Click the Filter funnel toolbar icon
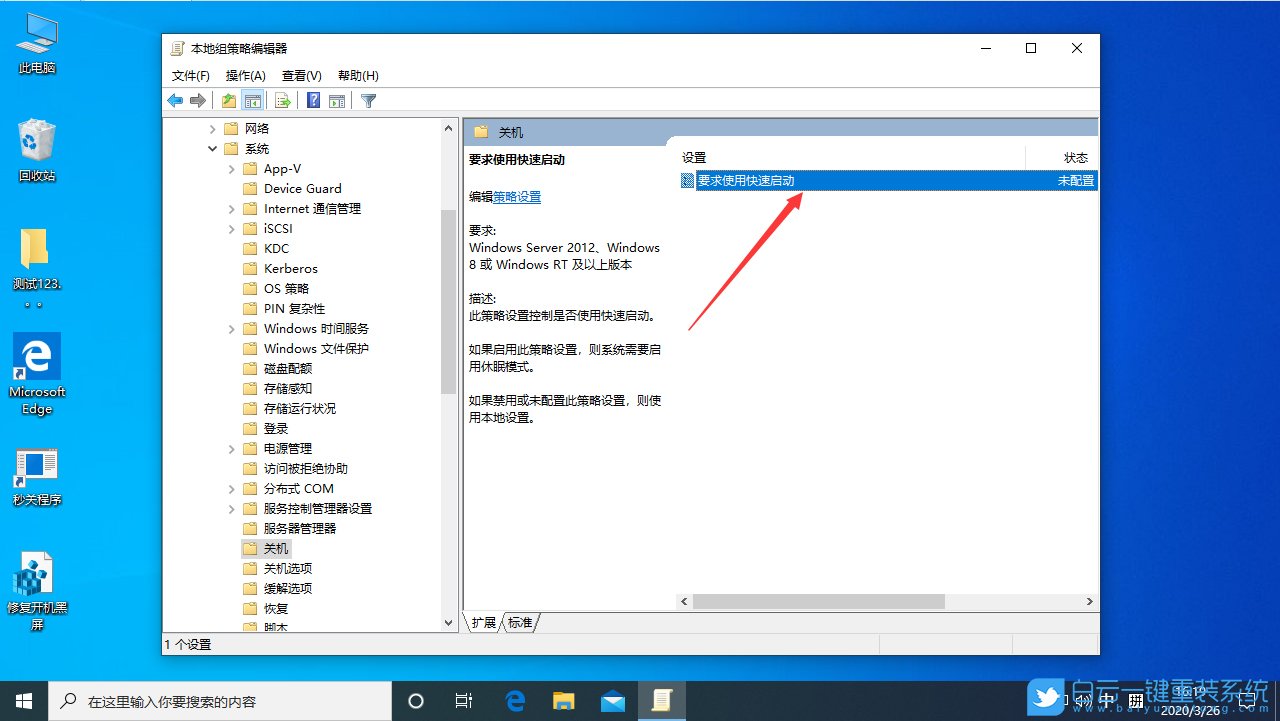This screenshot has height=721, width=1280. (x=367, y=100)
